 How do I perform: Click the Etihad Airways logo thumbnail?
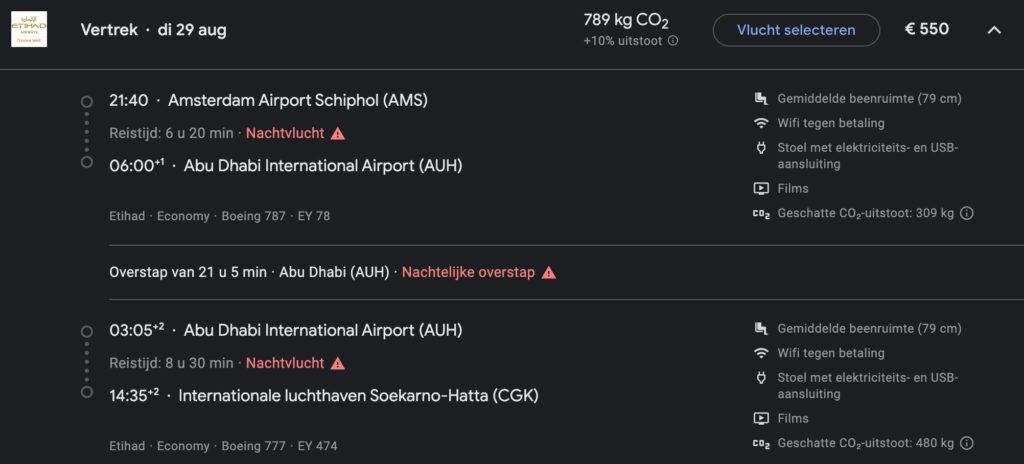coord(28,28)
